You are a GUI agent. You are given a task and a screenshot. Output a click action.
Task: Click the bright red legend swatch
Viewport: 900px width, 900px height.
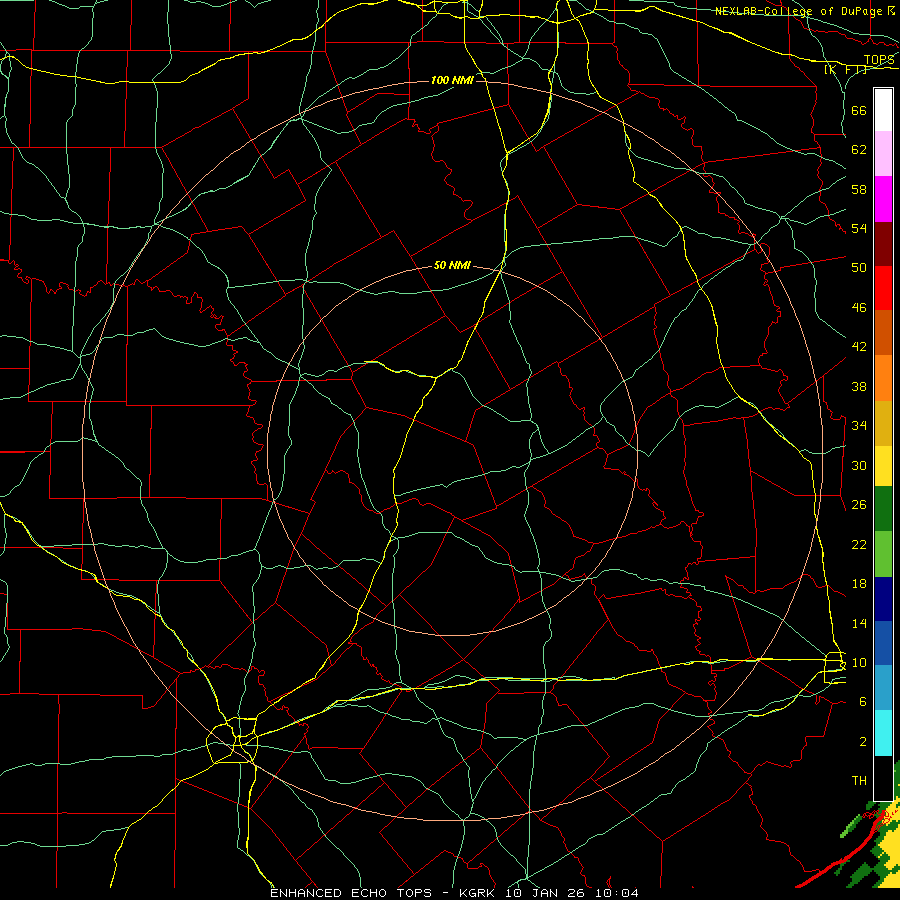click(x=883, y=288)
